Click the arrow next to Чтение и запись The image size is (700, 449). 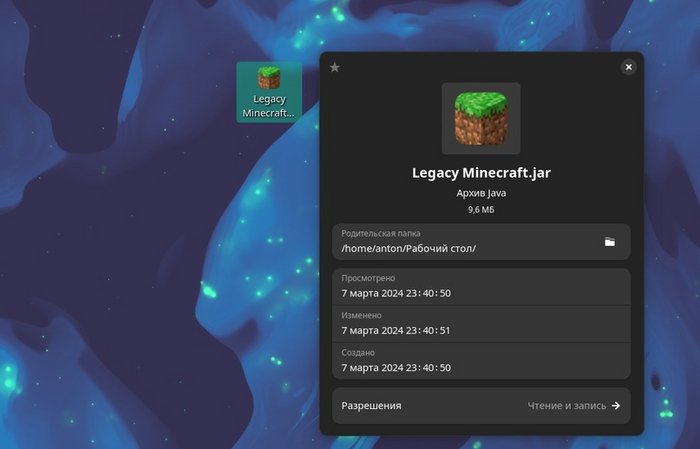coord(616,406)
